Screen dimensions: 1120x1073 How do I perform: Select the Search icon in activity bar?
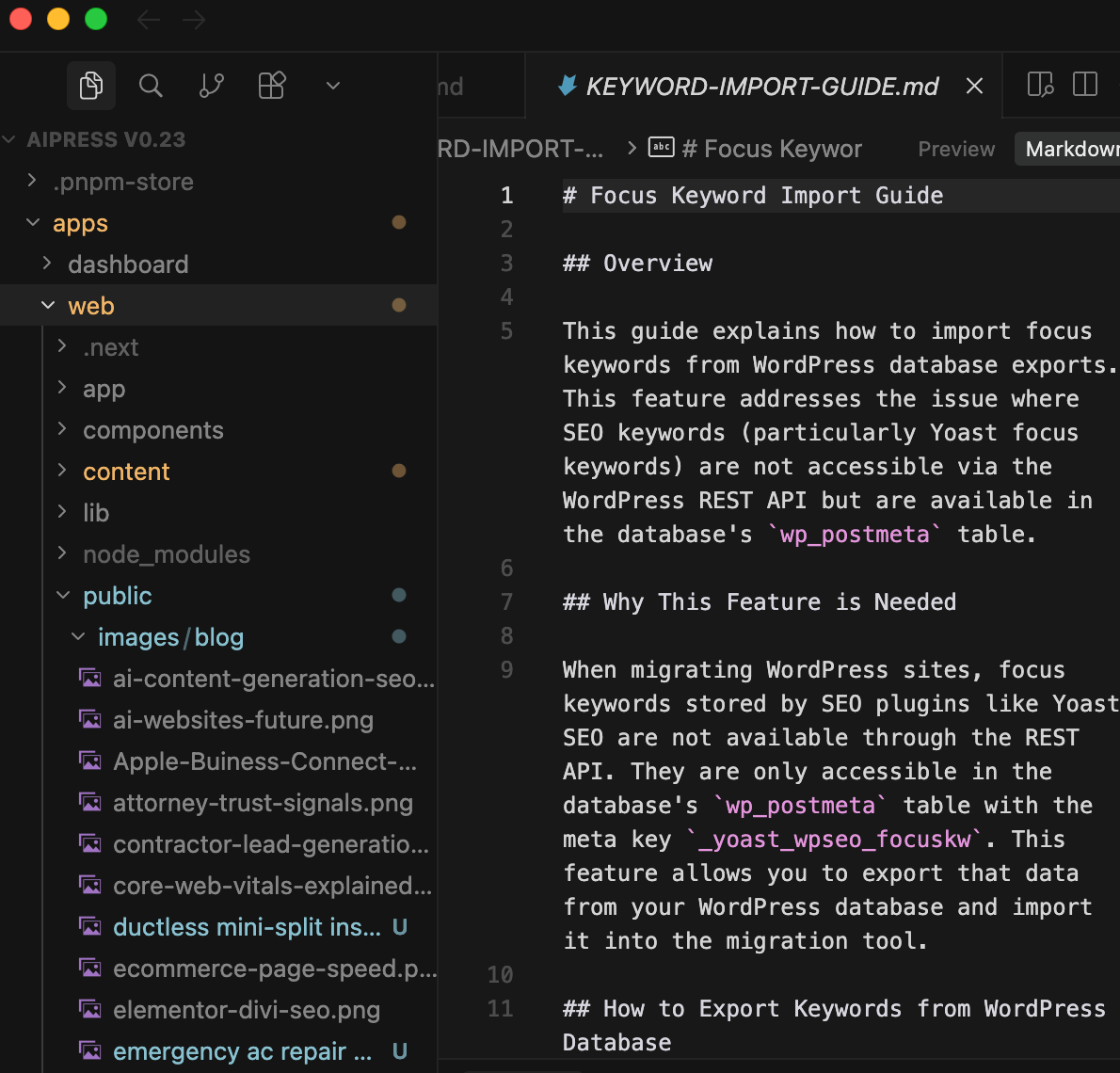[x=151, y=85]
